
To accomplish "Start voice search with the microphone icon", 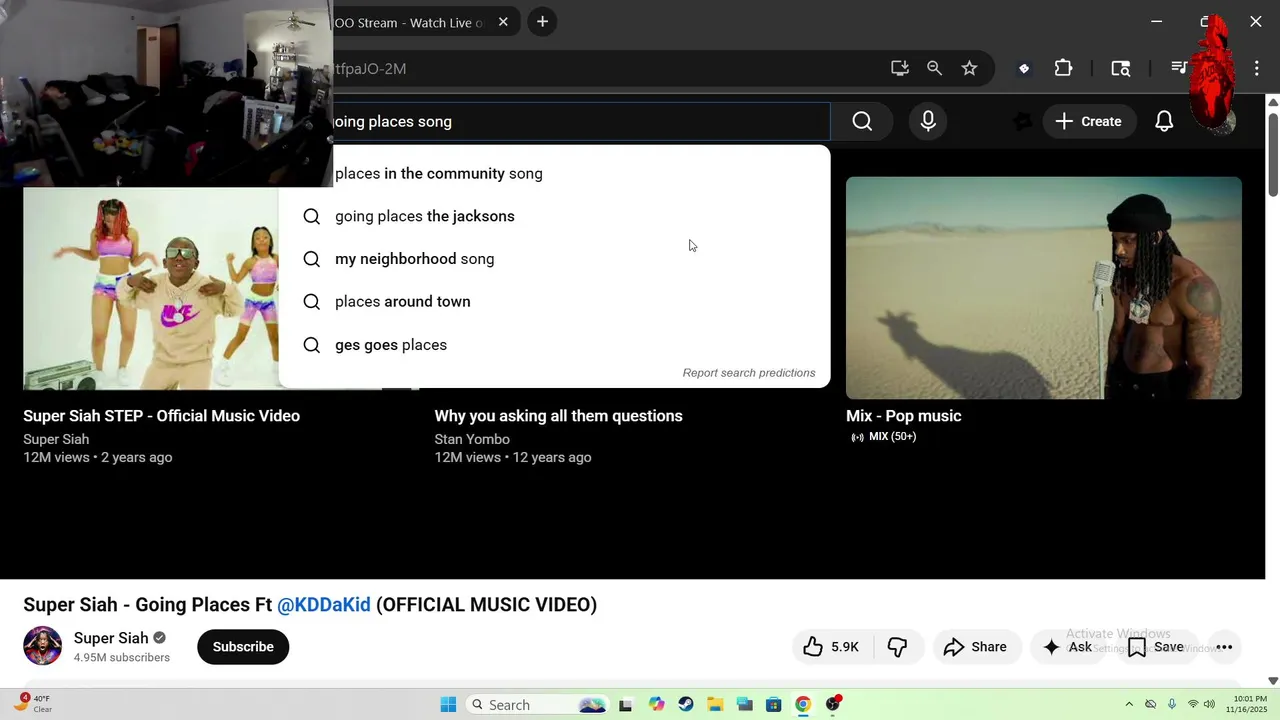I will tap(928, 121).
